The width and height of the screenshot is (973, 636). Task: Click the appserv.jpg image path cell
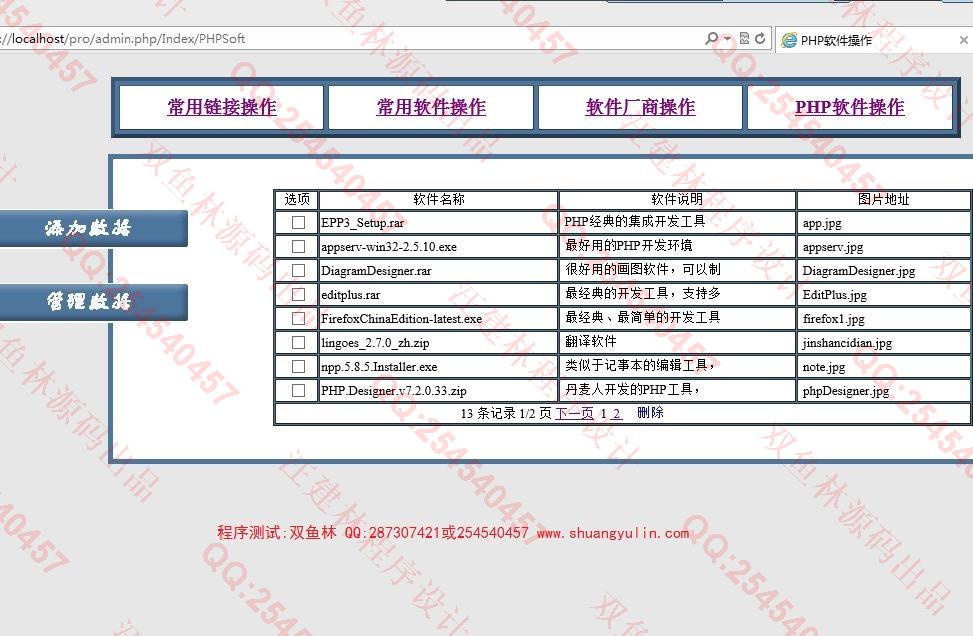pos(884,246)
